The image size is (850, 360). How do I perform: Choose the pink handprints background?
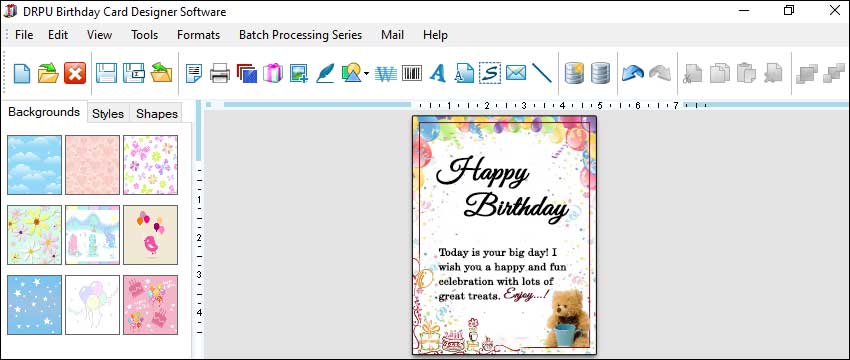coord(150,305)
